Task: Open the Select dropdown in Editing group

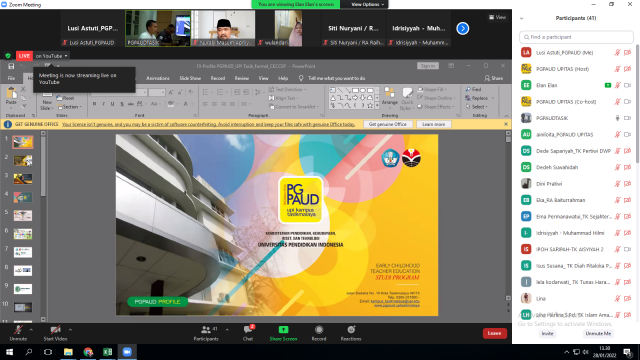Action: (x=477, y=107)
